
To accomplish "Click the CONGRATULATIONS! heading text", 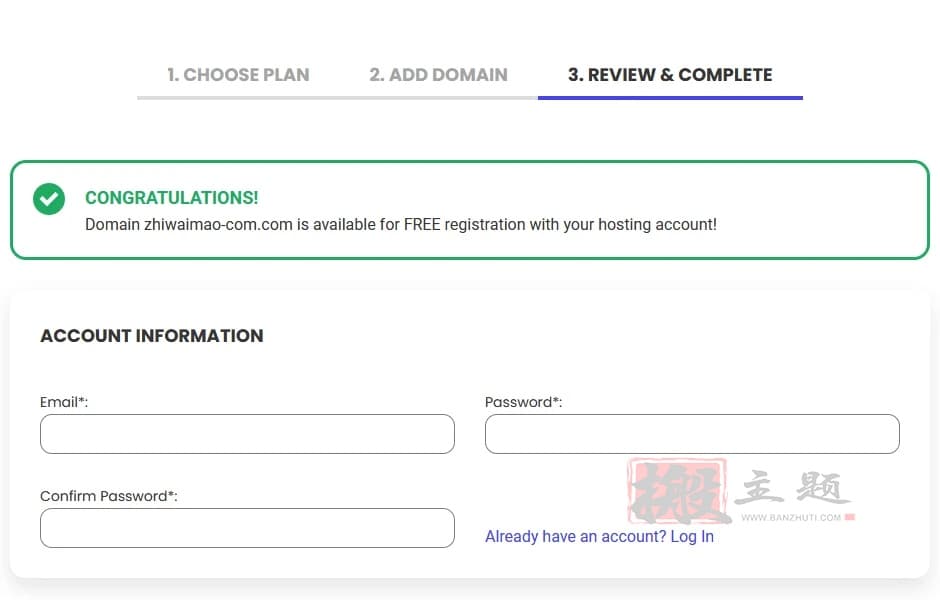I will point(171,198).
